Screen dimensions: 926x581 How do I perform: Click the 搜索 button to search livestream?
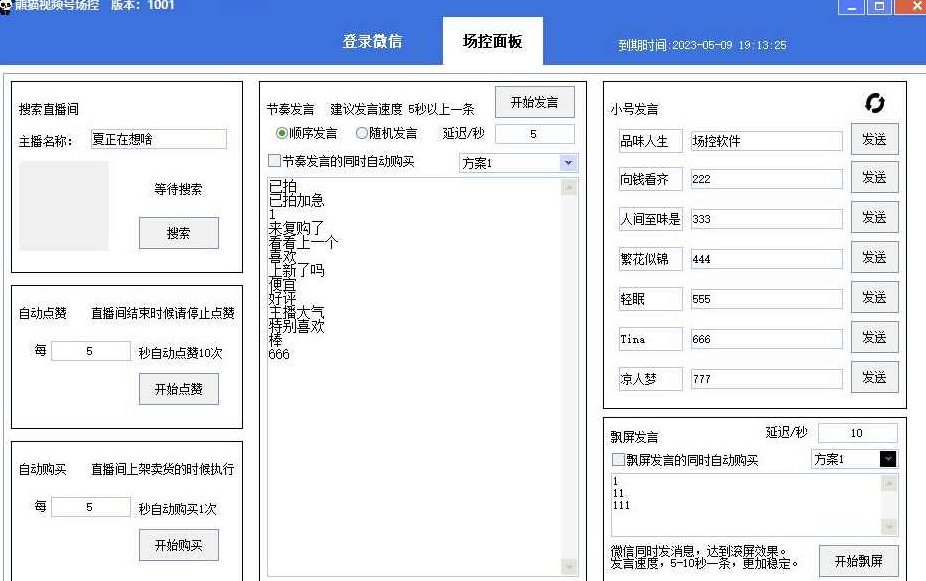tap(178, 233)
